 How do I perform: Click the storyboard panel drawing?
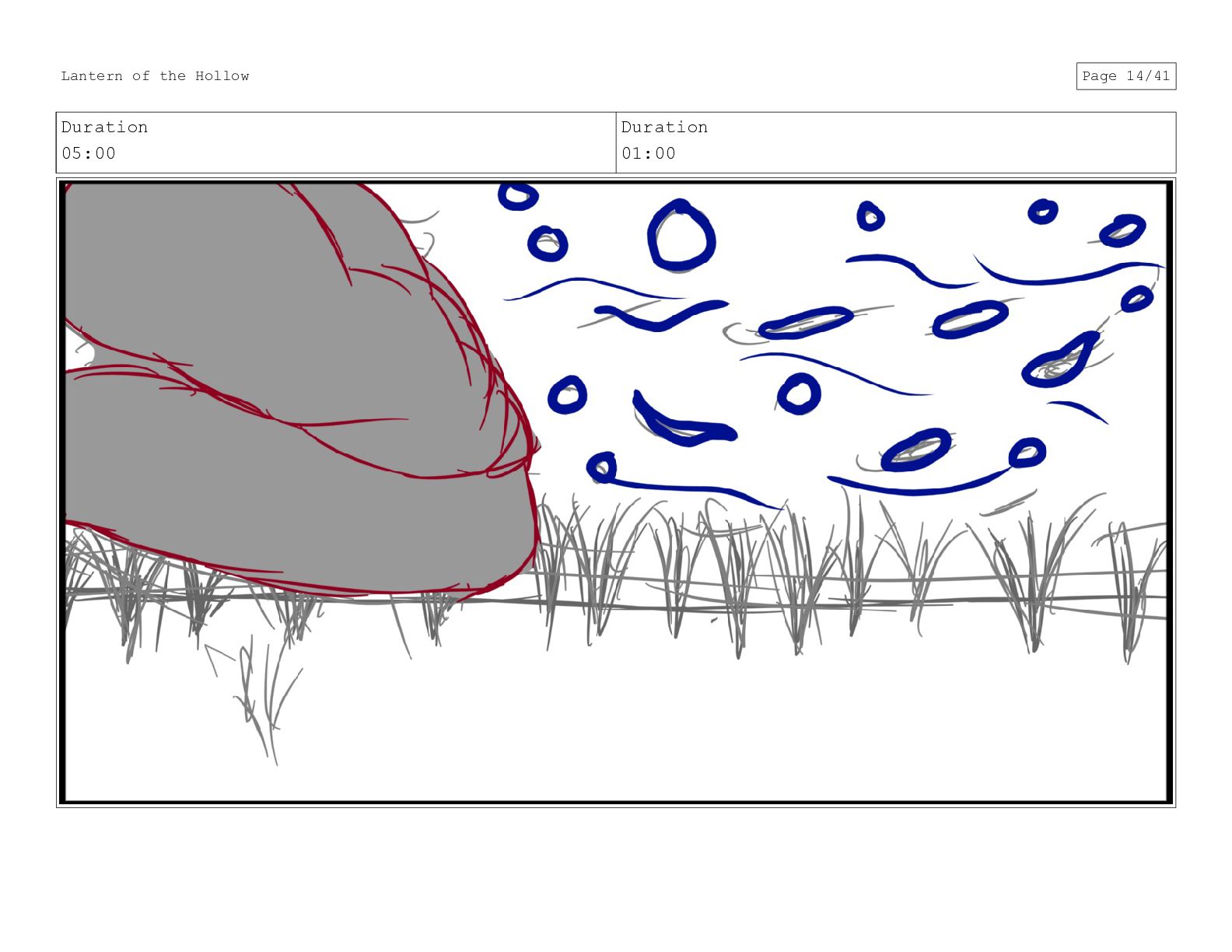616,492
